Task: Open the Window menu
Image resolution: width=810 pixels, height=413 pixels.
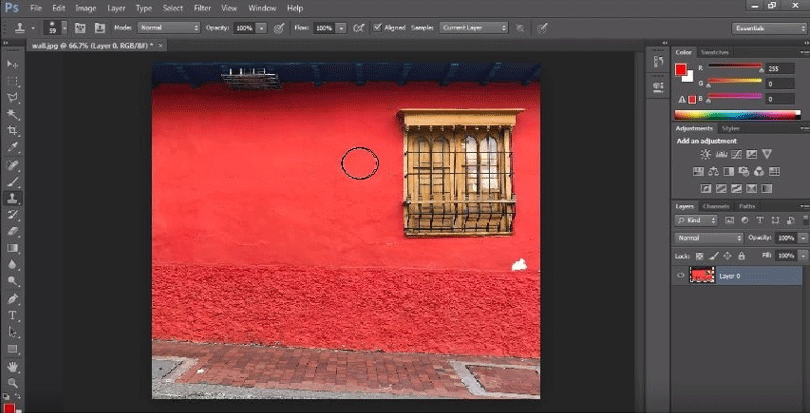Action: click(x=261, y=8)
